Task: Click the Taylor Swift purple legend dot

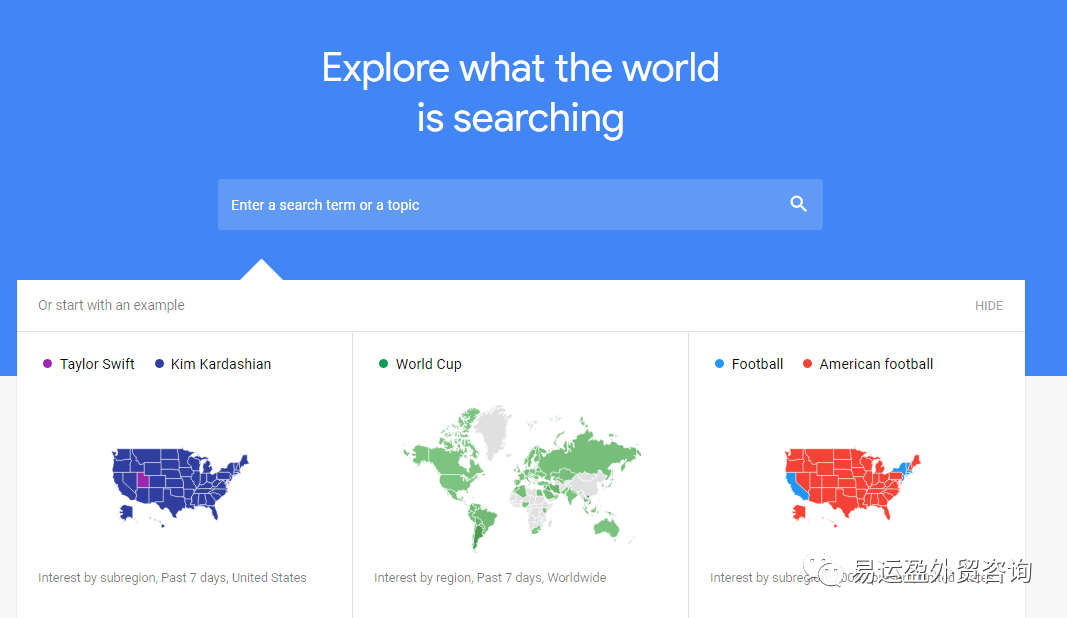Action: (47, 363)
